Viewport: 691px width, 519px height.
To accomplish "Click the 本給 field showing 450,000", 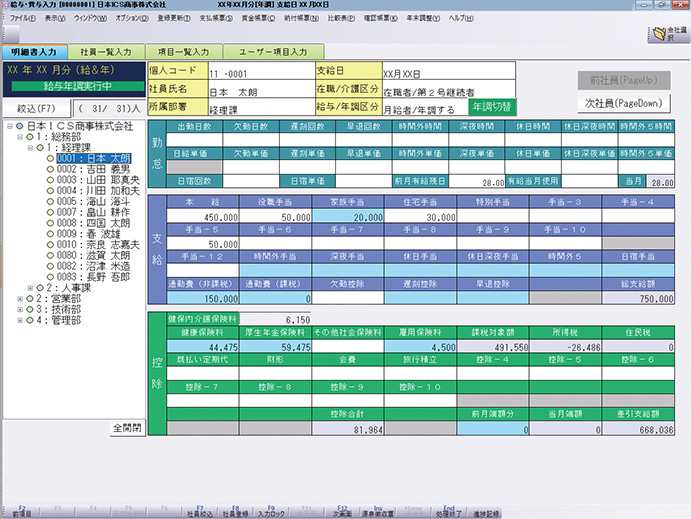I will pyautogui.click(x=196, y=217).
